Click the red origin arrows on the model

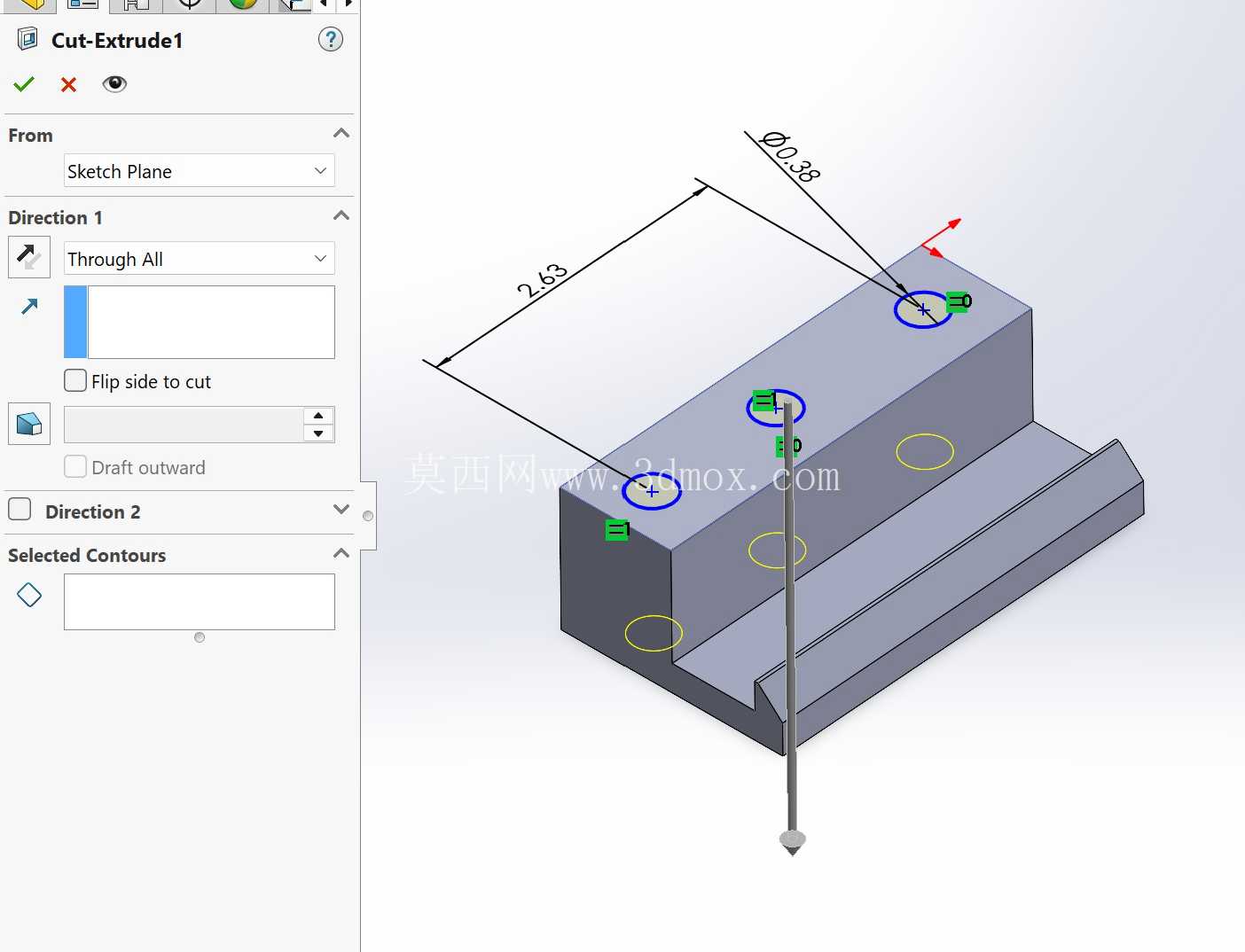click(x=940, y=238)
